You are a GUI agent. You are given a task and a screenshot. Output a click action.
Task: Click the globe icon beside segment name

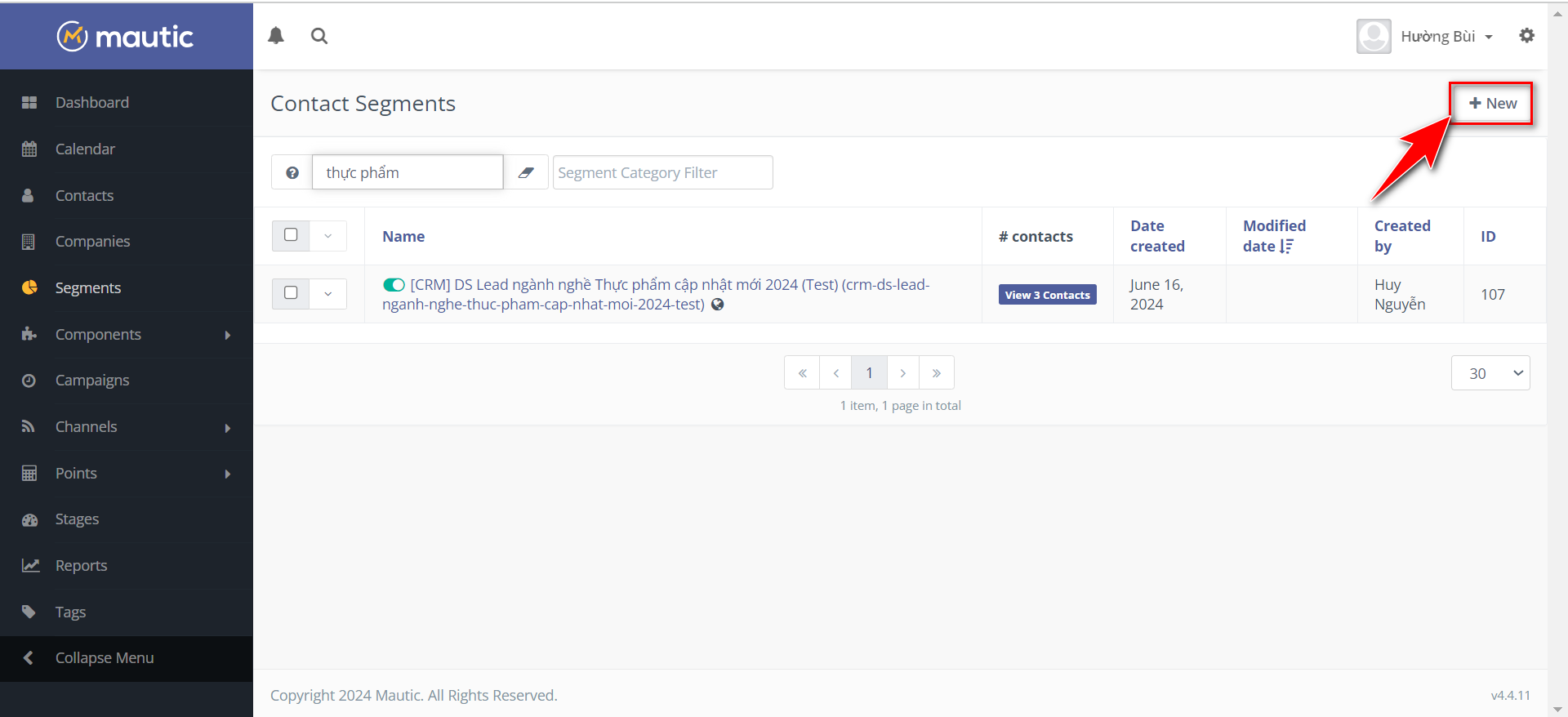pos(718,305)
